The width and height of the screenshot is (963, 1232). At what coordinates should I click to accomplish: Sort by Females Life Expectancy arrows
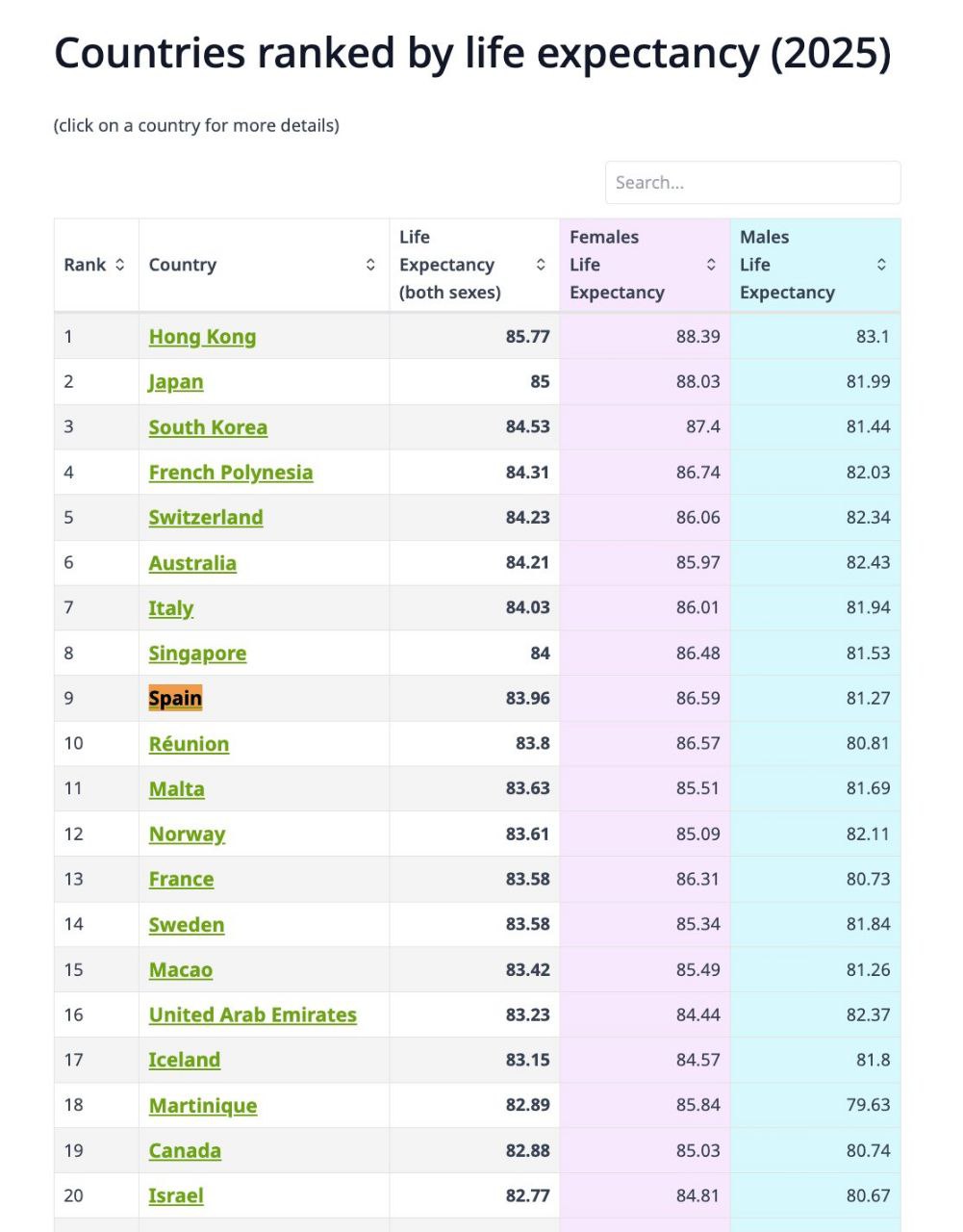point(711,265)
